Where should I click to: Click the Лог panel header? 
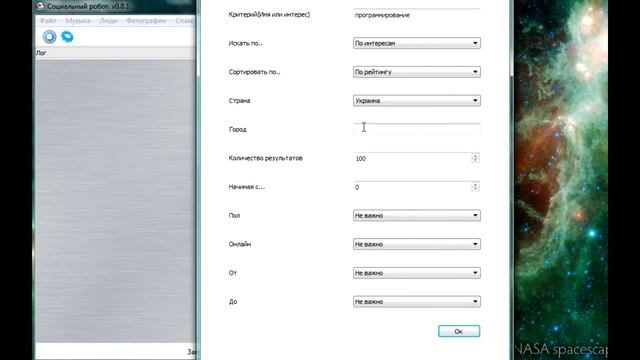tap(116, 53)
